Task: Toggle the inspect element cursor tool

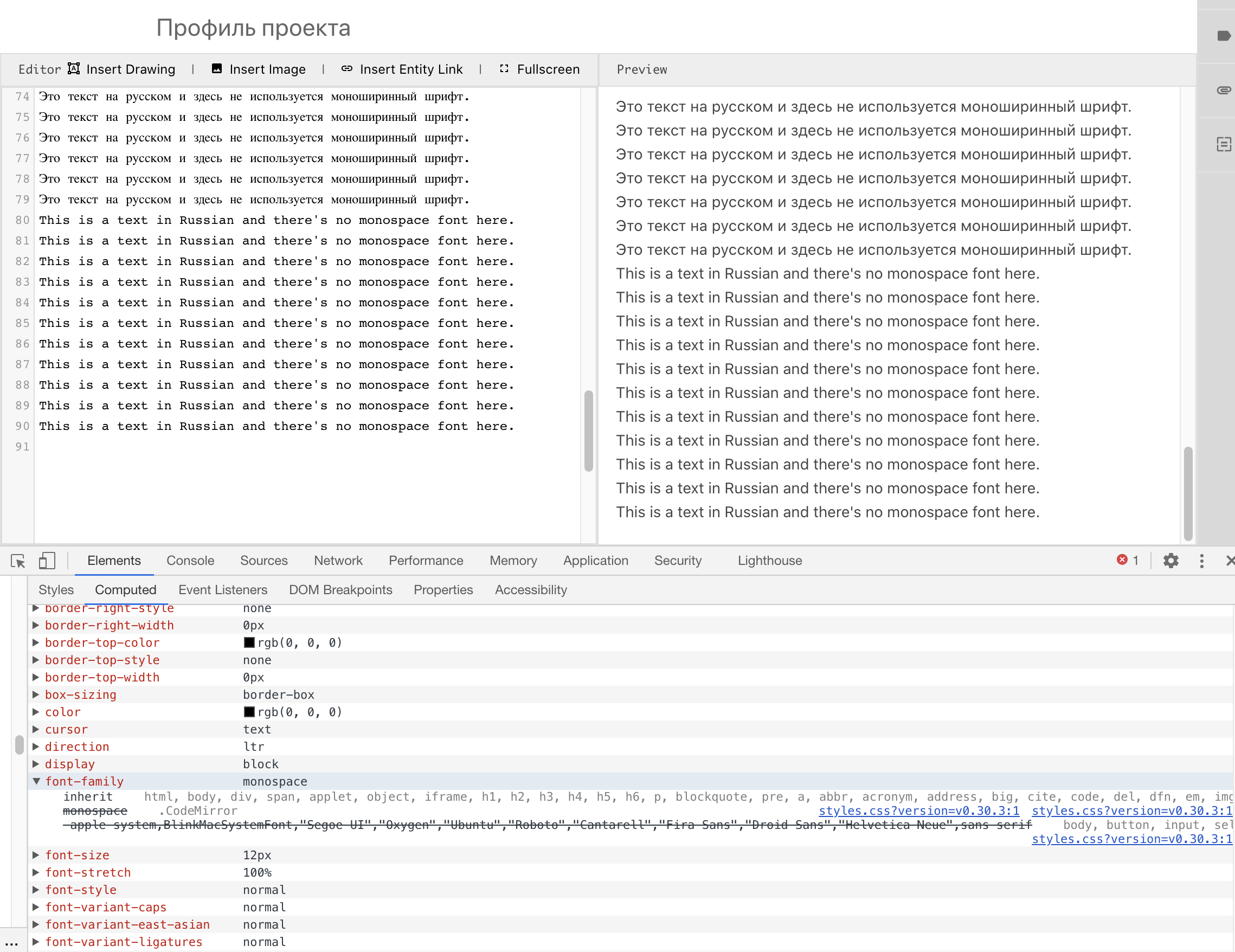Action: tap(17, 561)
